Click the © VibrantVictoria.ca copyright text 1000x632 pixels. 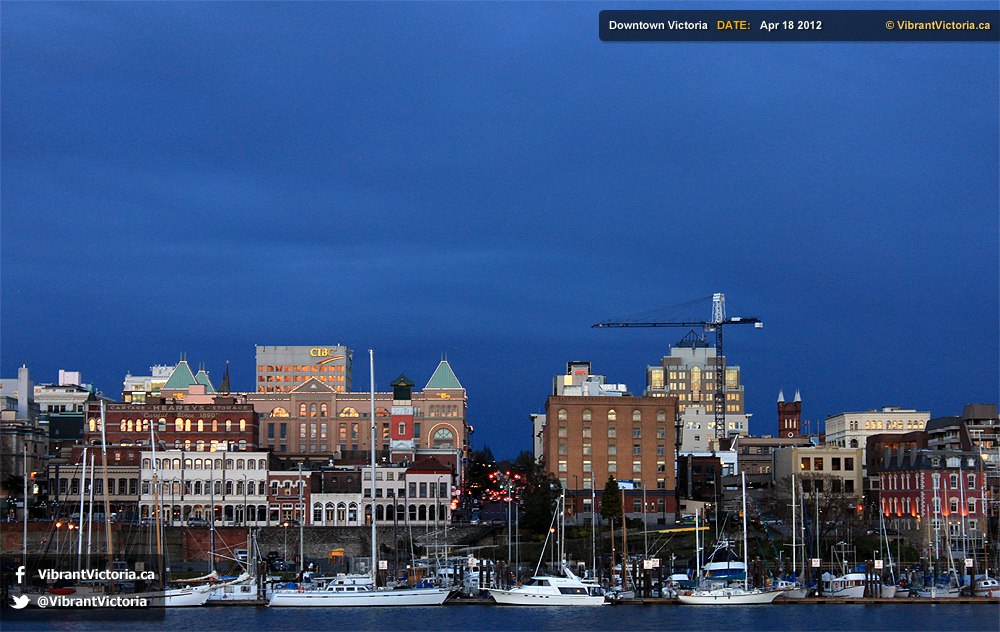937,25
